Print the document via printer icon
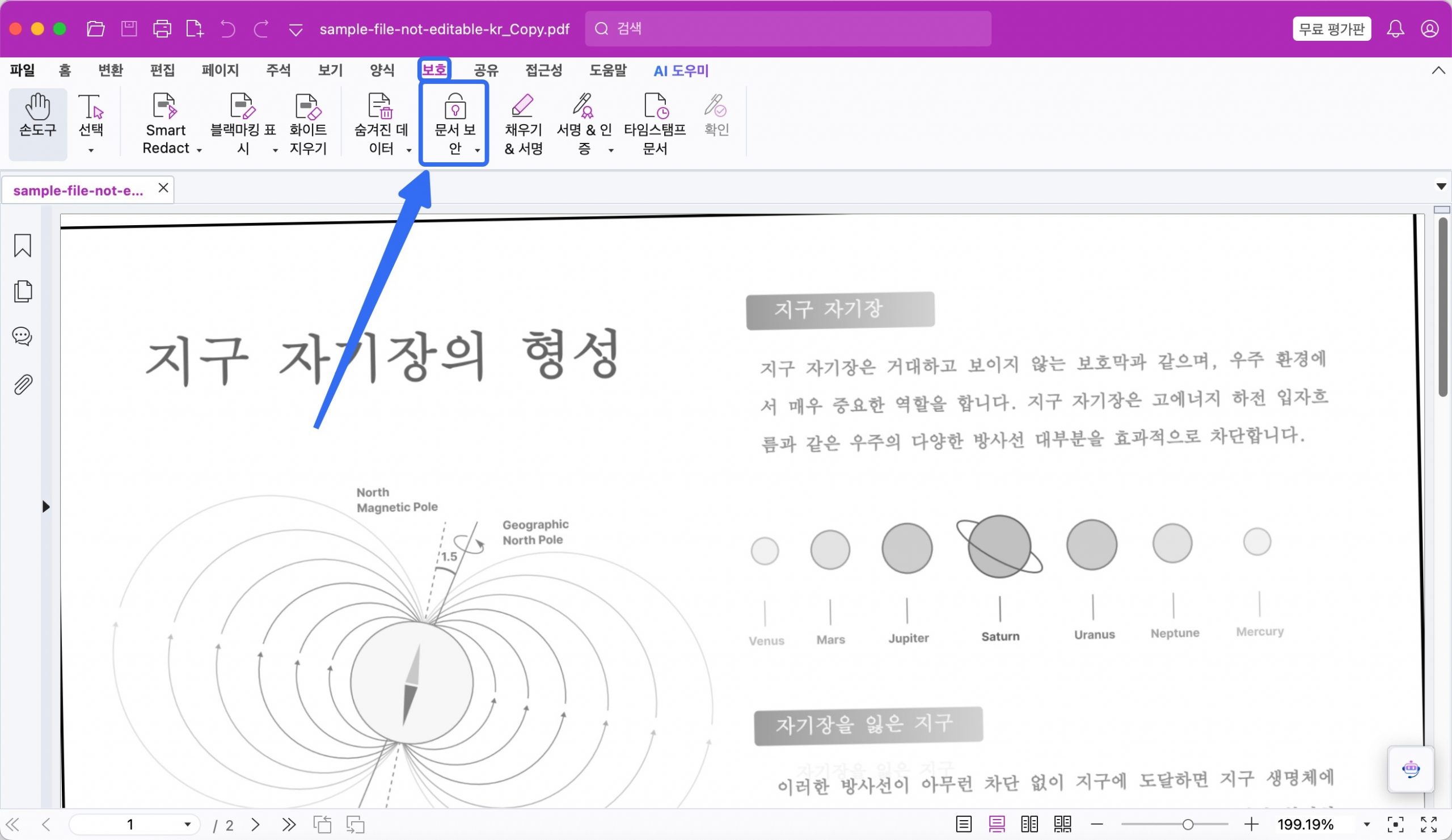Image resolution: width=1452 pixels, height=840 pixels. [162, 29]
